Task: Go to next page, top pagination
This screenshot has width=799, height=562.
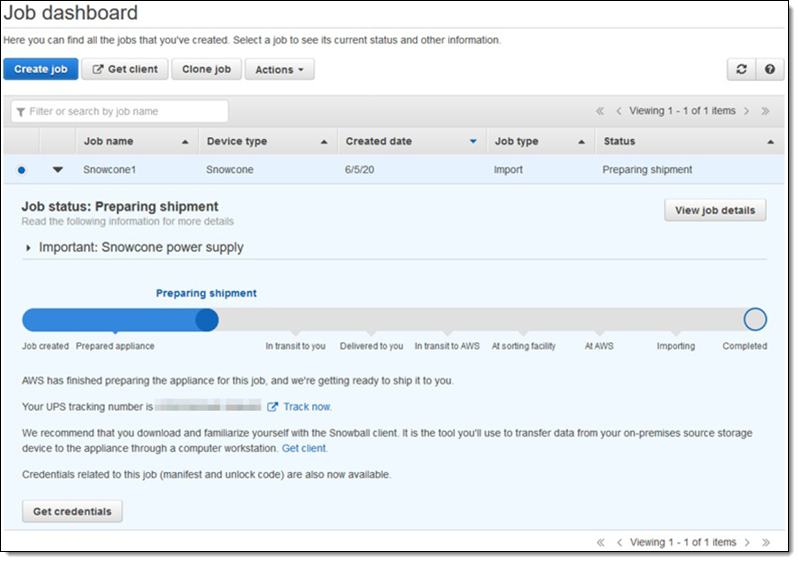Action: pos(747,111)
